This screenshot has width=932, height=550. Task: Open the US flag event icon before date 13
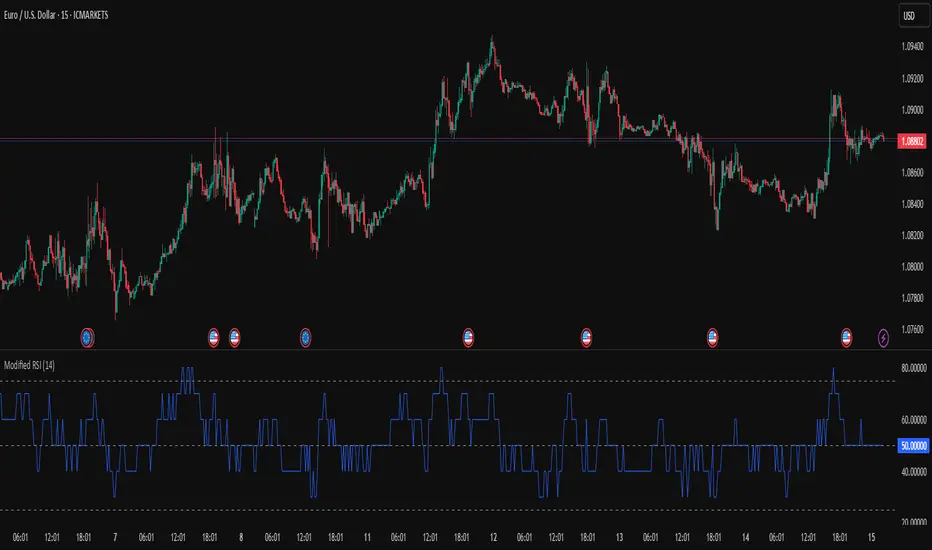click(586, 336)
